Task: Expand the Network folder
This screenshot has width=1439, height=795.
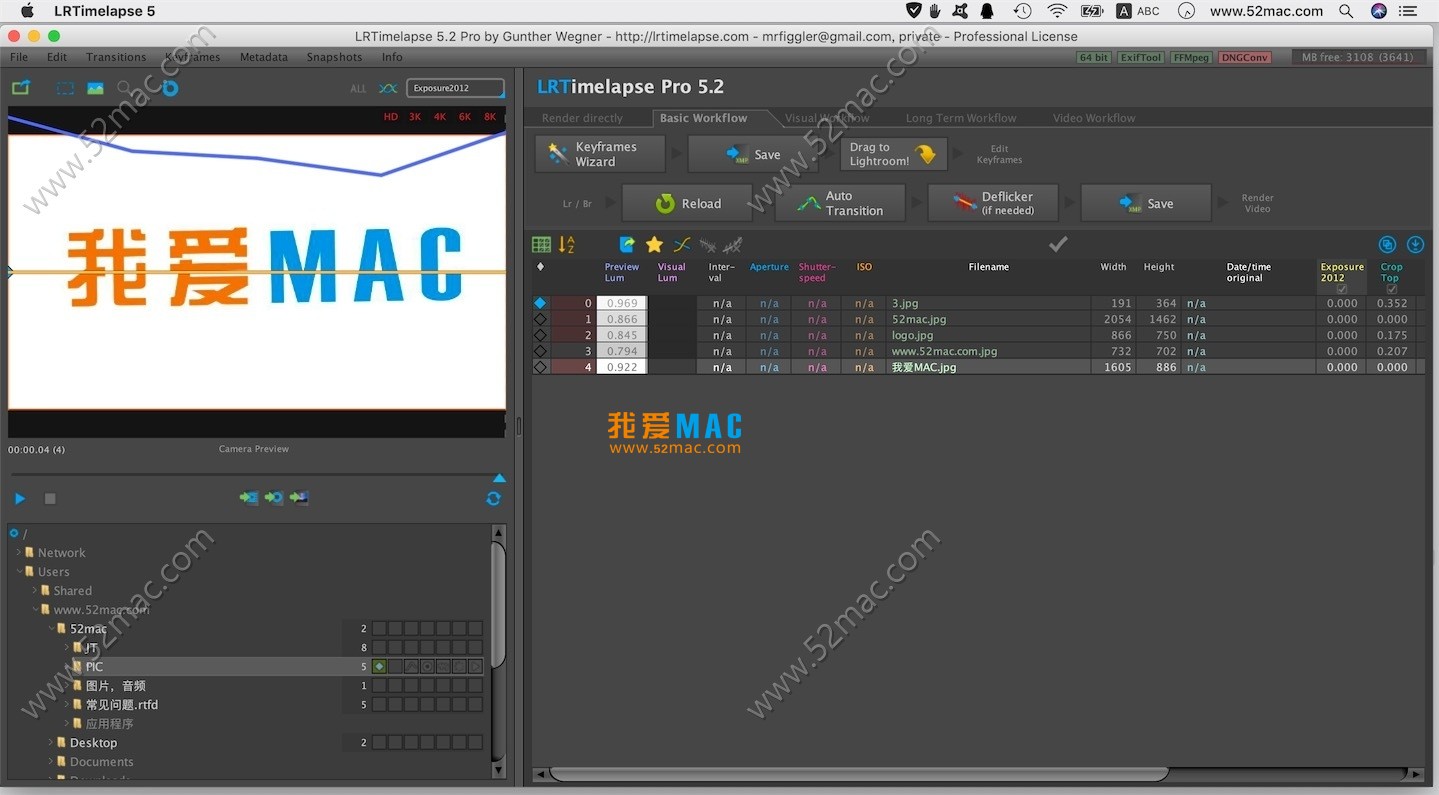Action: coord(19,552)
